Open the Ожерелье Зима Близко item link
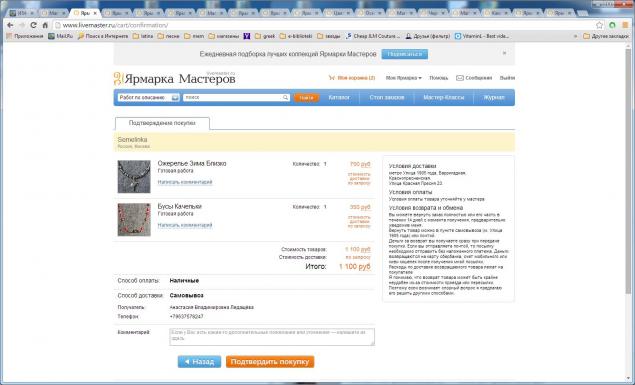This screenshot has width=635, height=385. pyautogui.click(x=192, y=164)
